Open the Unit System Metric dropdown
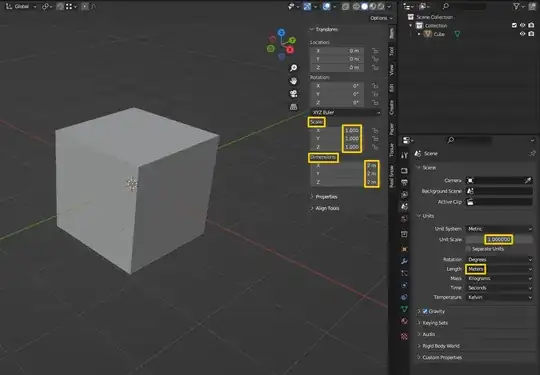The height and width of the screenshot is (375, 540). click(499, 229)
